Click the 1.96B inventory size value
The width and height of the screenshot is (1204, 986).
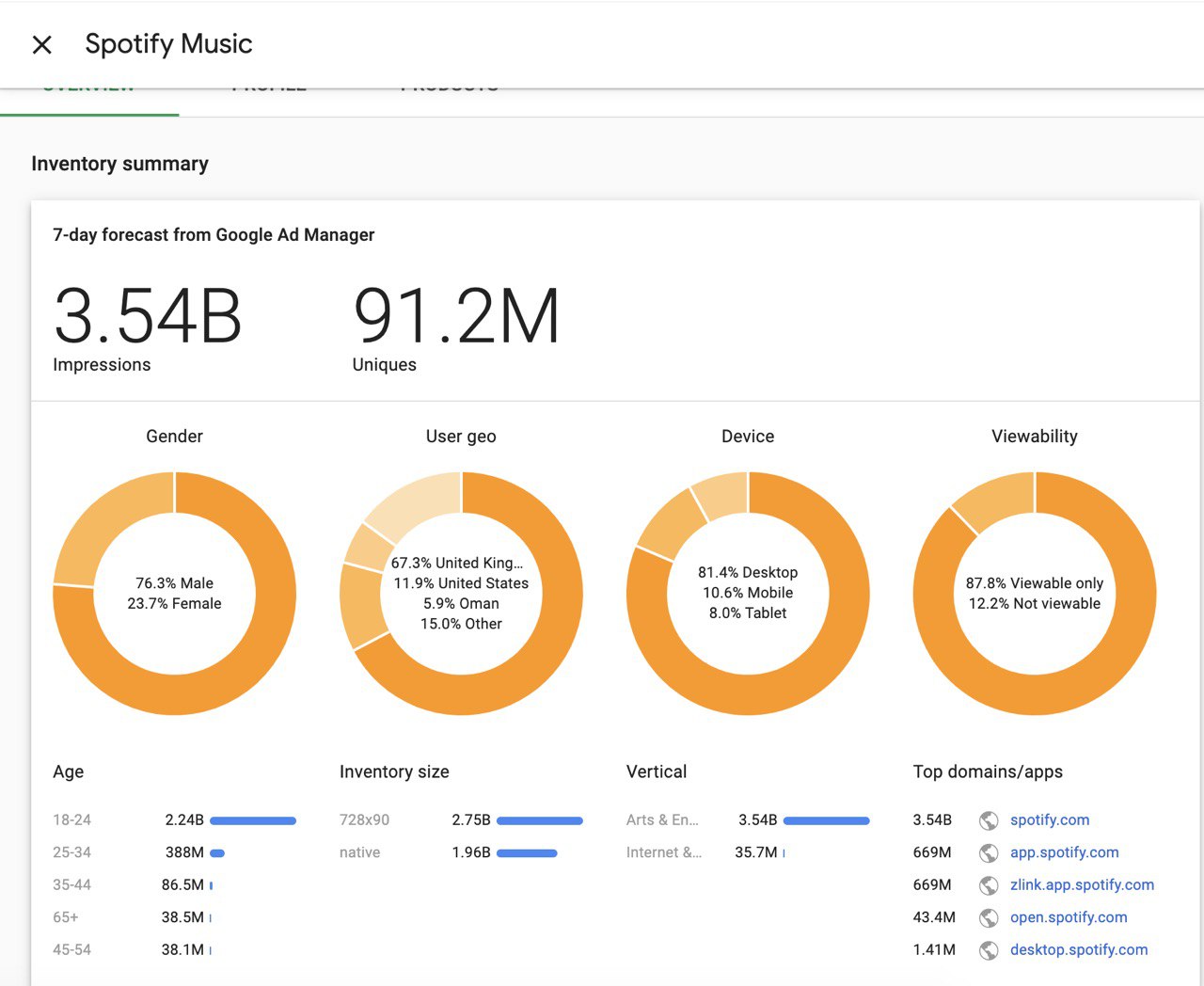(x=471, y=852)
